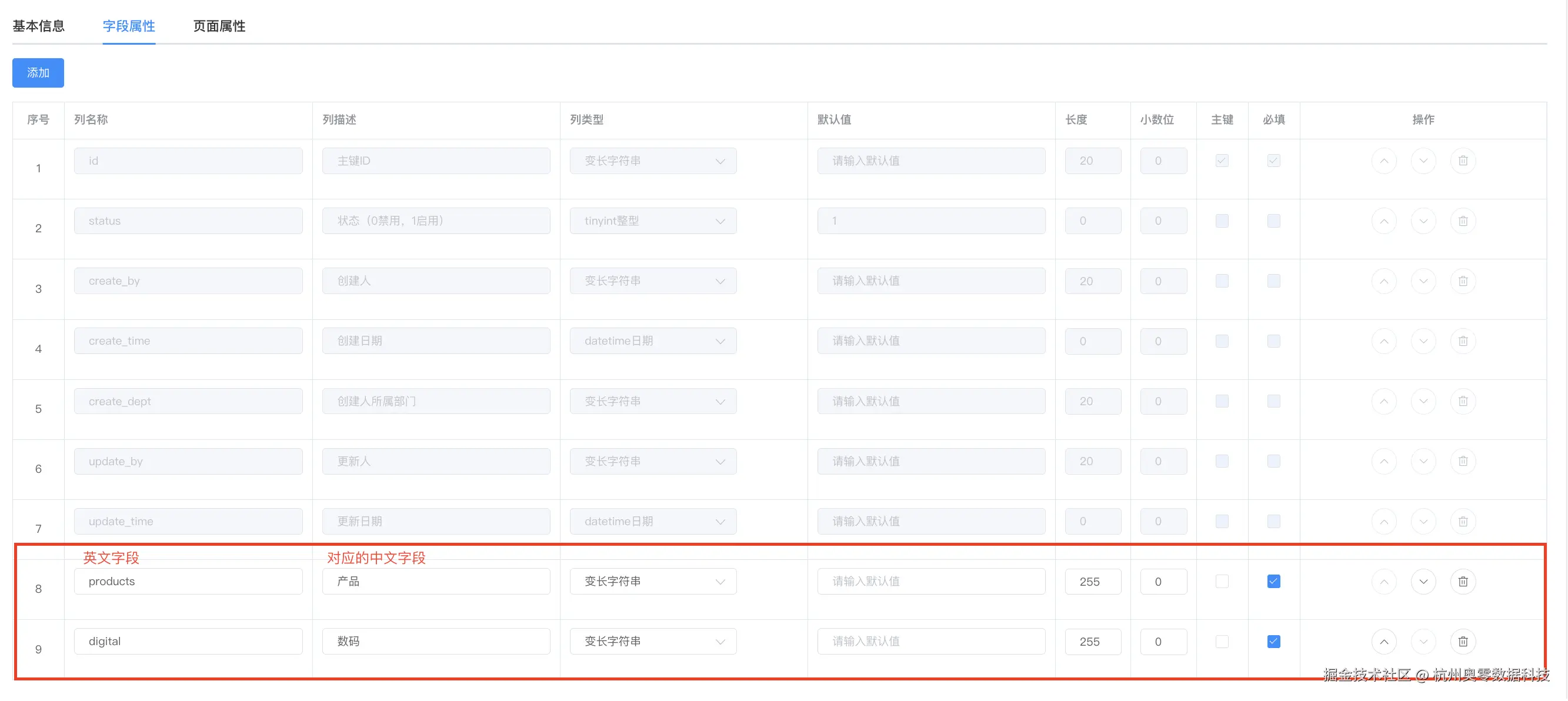Click move-down arrow on digital row
The height and width of the screenshot is (701, 1568).
pyautogui.click(x=1423, y=642)
